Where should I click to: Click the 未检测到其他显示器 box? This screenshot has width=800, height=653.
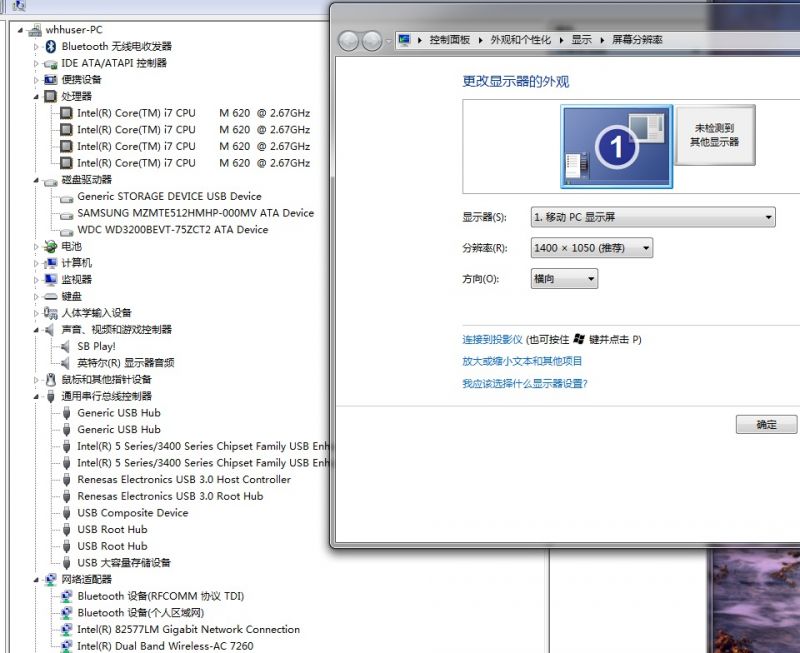[715, 135]
